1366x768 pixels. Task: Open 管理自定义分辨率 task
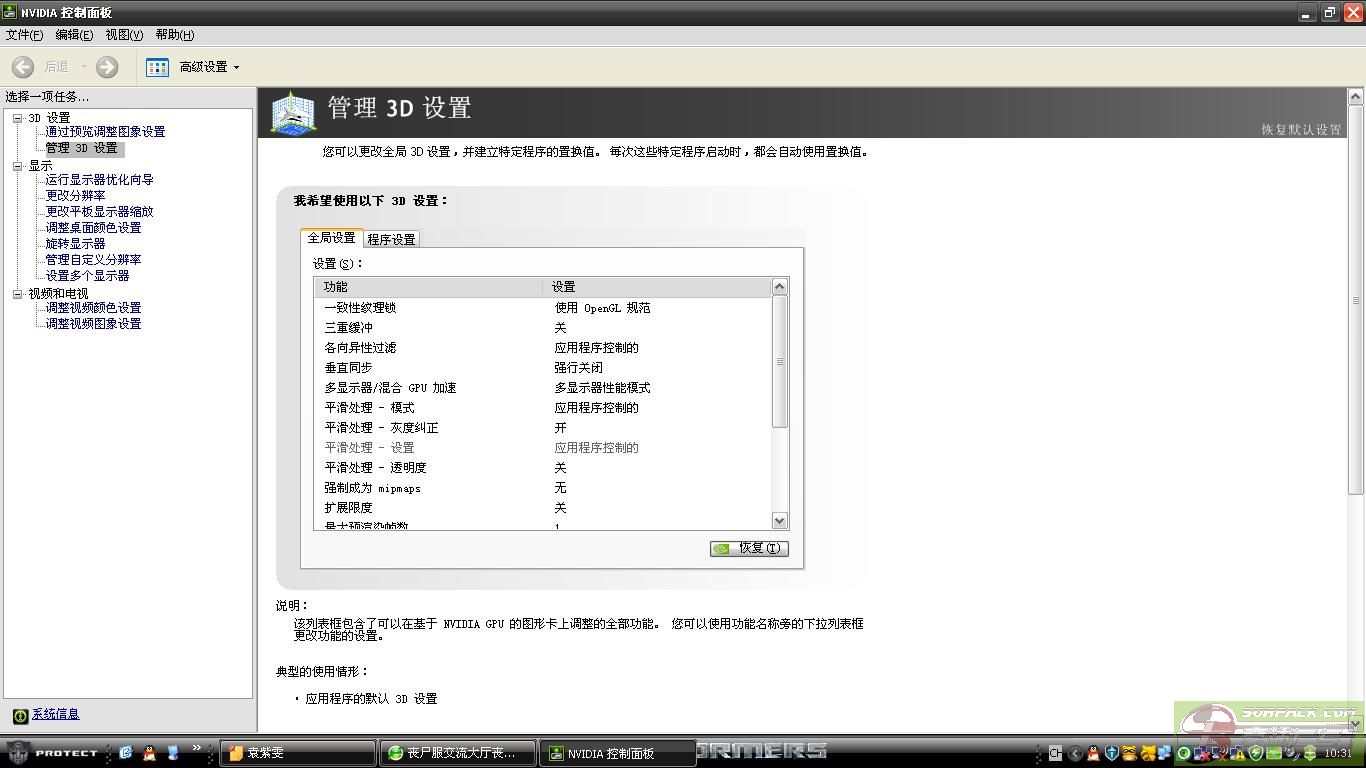[x=93, y=260]
